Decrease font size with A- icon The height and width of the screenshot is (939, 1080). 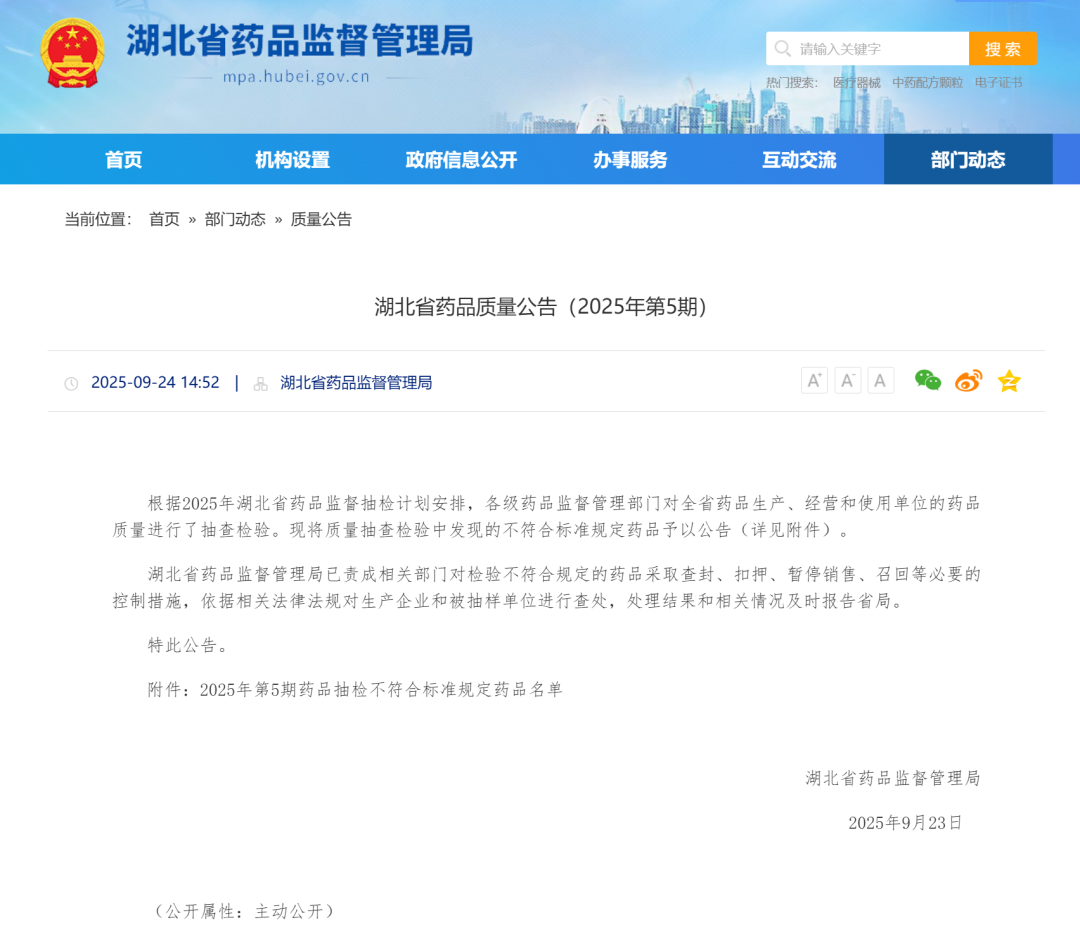[x=848, y=380]
